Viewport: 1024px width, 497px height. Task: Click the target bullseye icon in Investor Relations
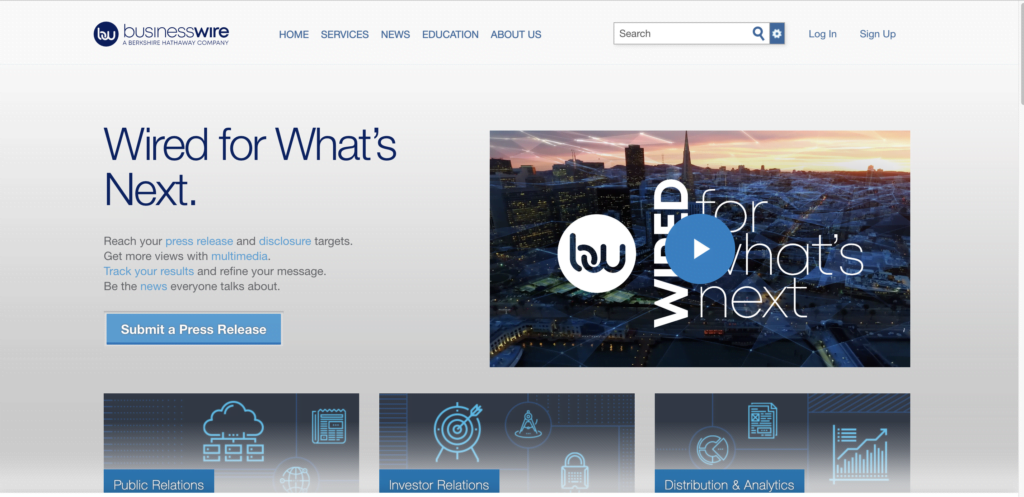coord(457,430)
